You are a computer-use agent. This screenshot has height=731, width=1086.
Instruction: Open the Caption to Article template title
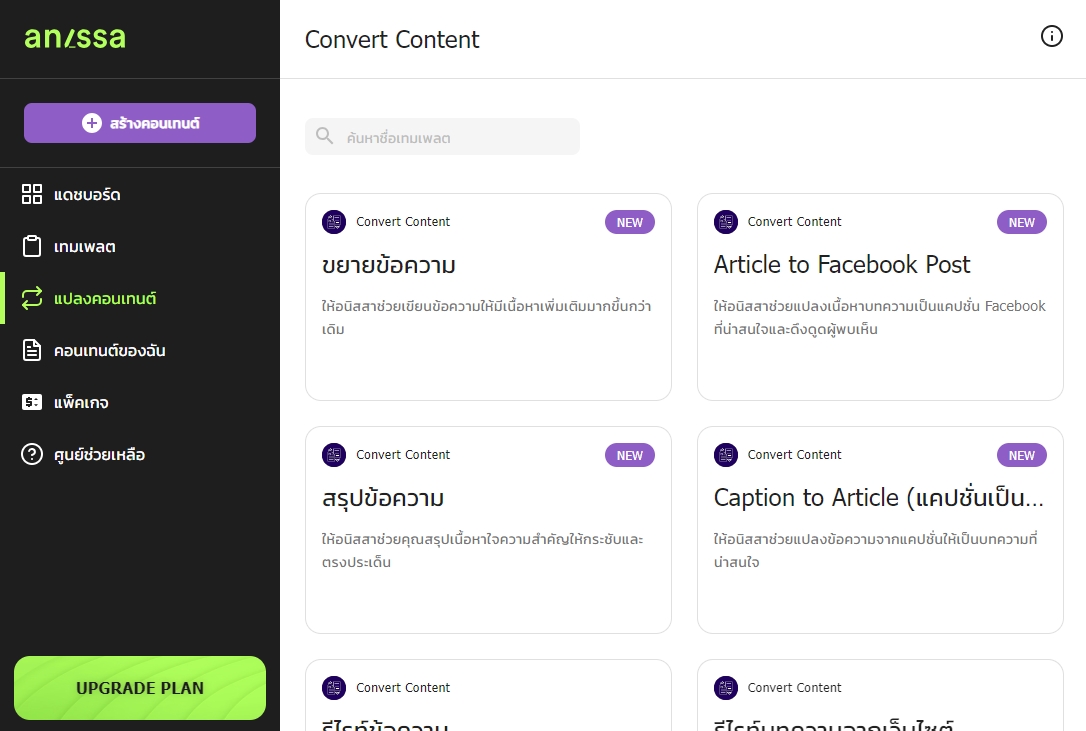878,497
